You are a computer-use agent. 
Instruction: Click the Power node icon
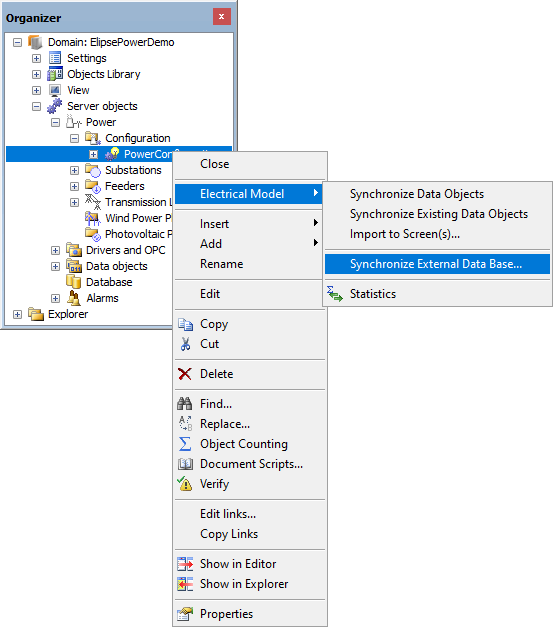(x=74, y=122)
